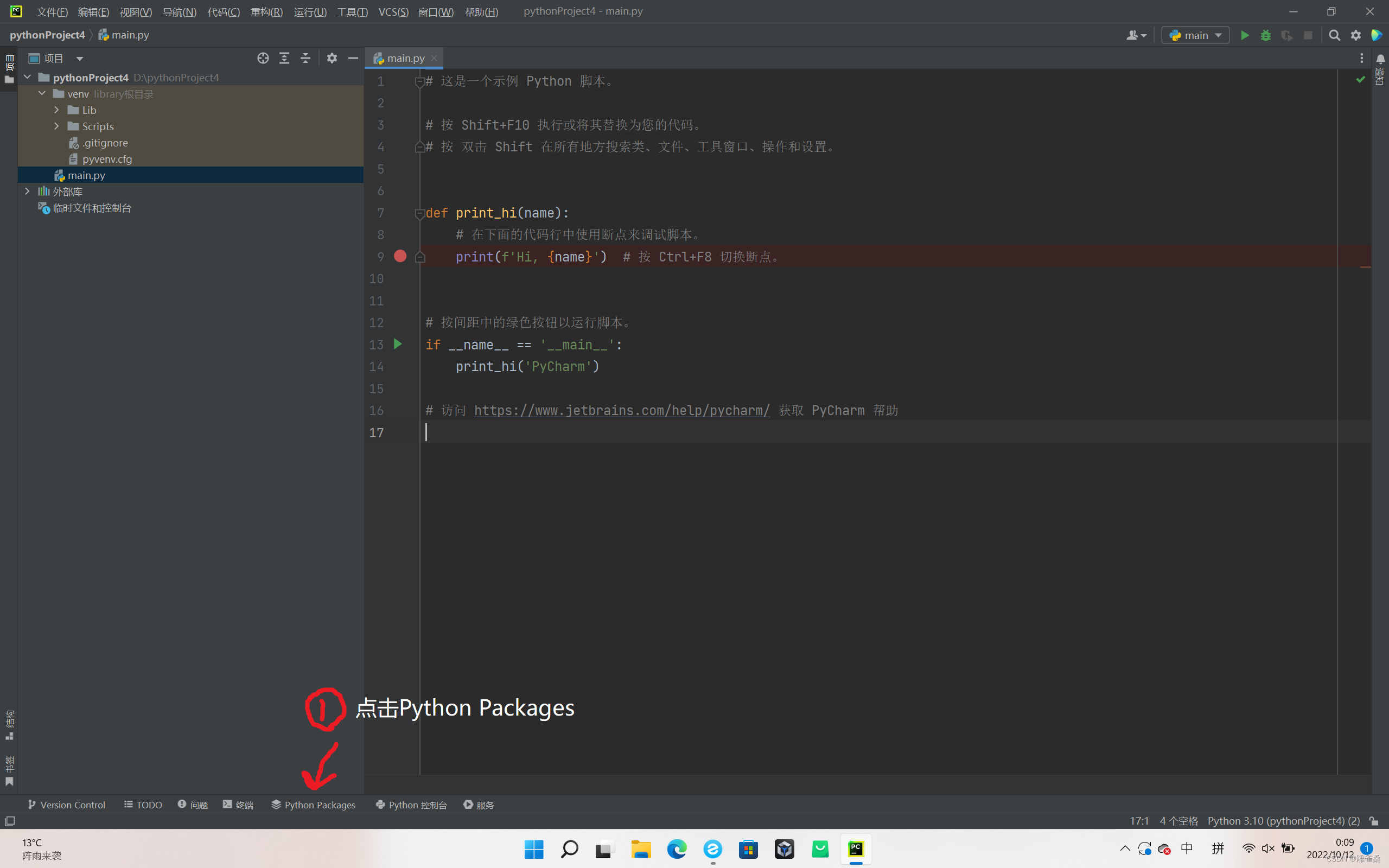Click run gutter arrow on line 13
Viewport: 1389px width, 868px height.
pyautogui.click(x=398, y=344)
